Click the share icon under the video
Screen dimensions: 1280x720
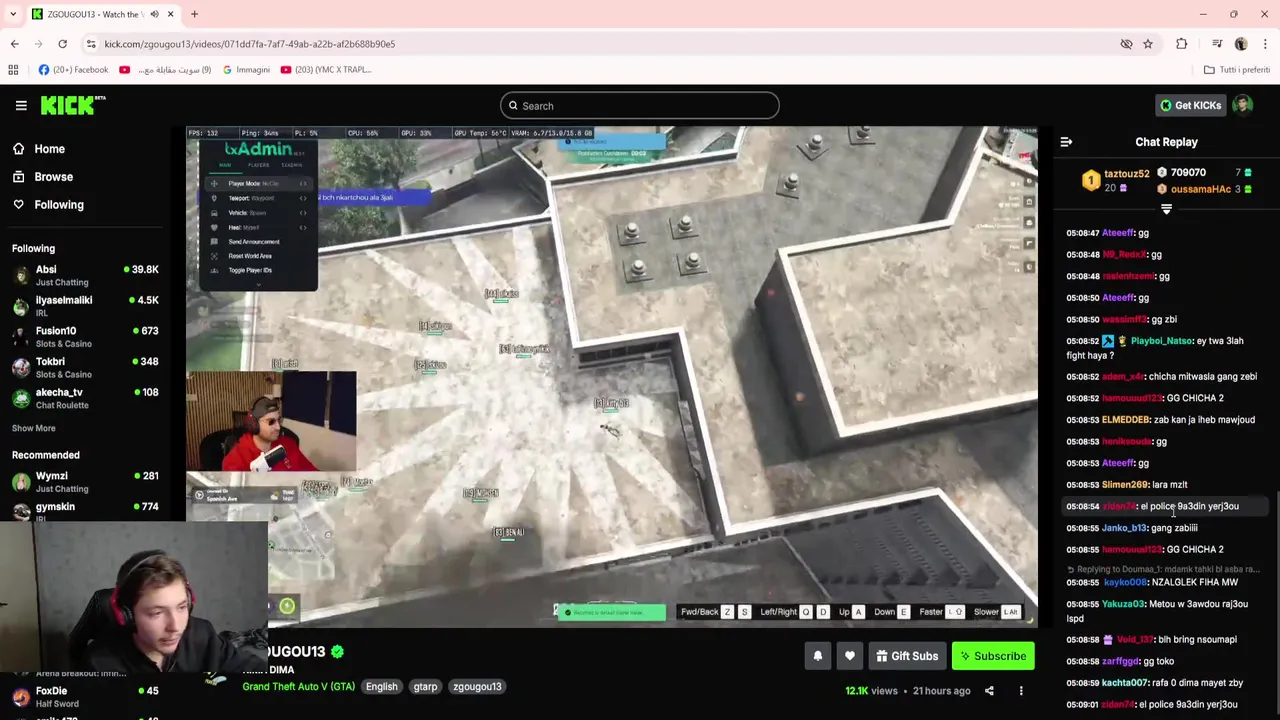(x=989, y=691)
